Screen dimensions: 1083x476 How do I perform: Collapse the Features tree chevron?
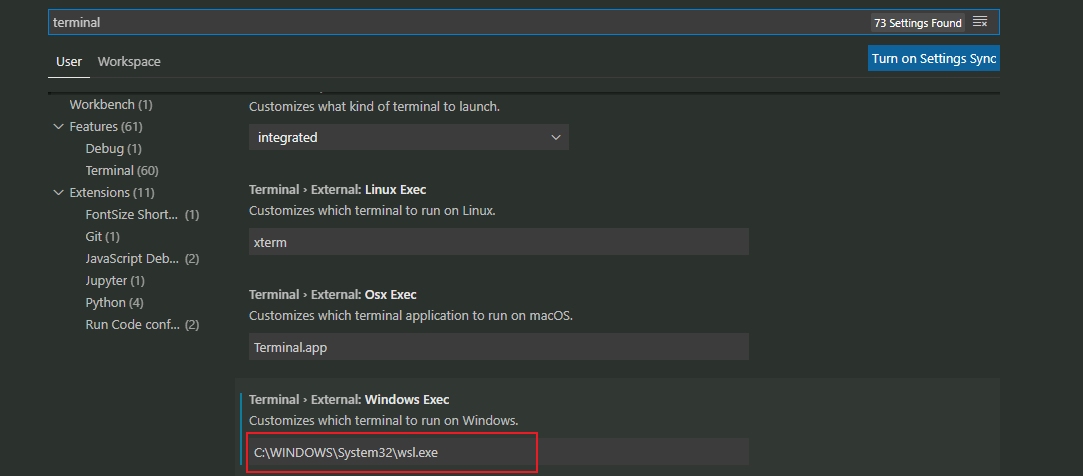[x=58, y=127]
